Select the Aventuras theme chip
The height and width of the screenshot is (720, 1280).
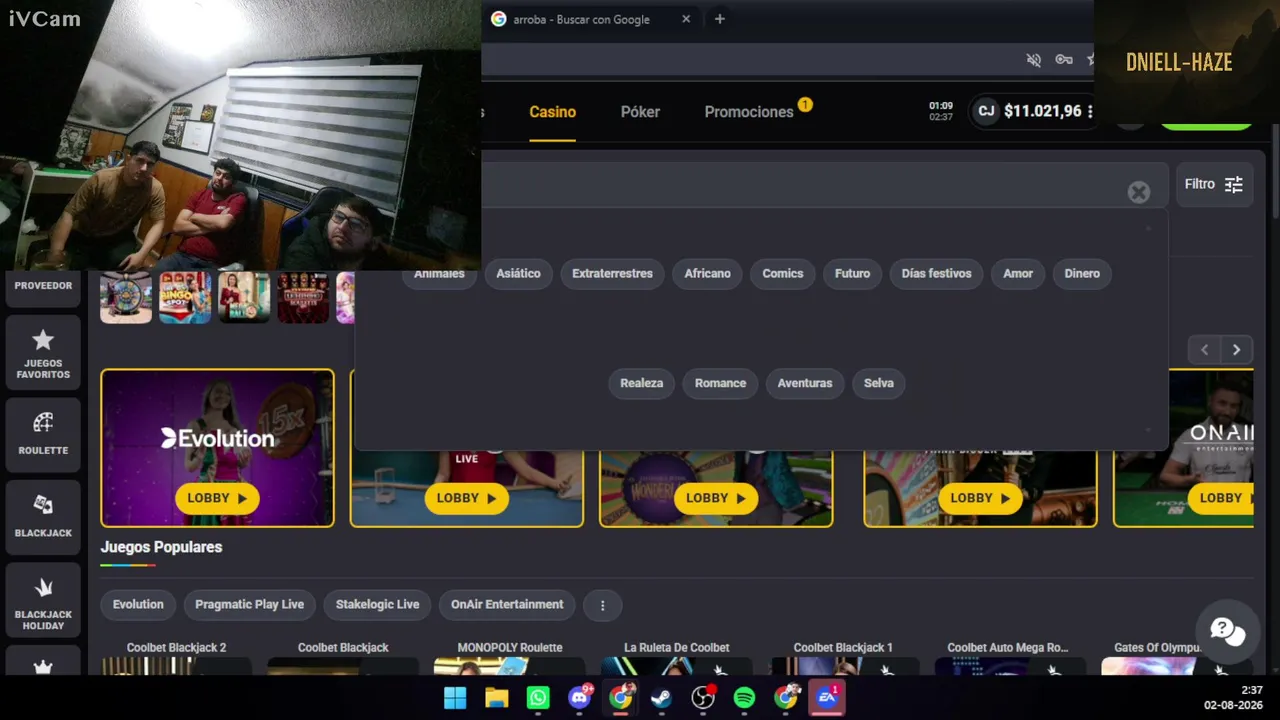(x=805, y=384)
